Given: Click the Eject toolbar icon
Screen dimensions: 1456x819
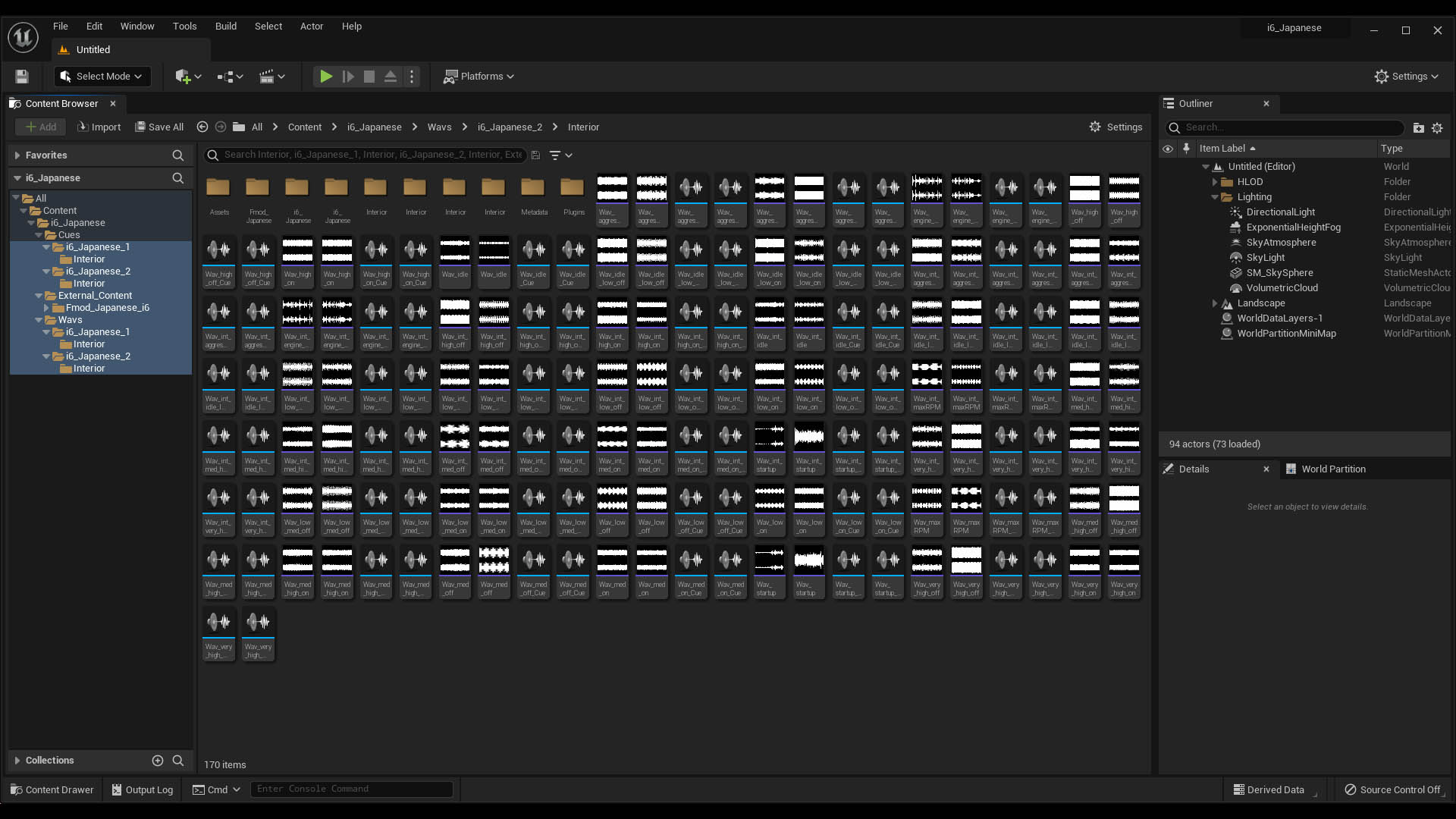Looking at the screenshot, I should [390, 77].
